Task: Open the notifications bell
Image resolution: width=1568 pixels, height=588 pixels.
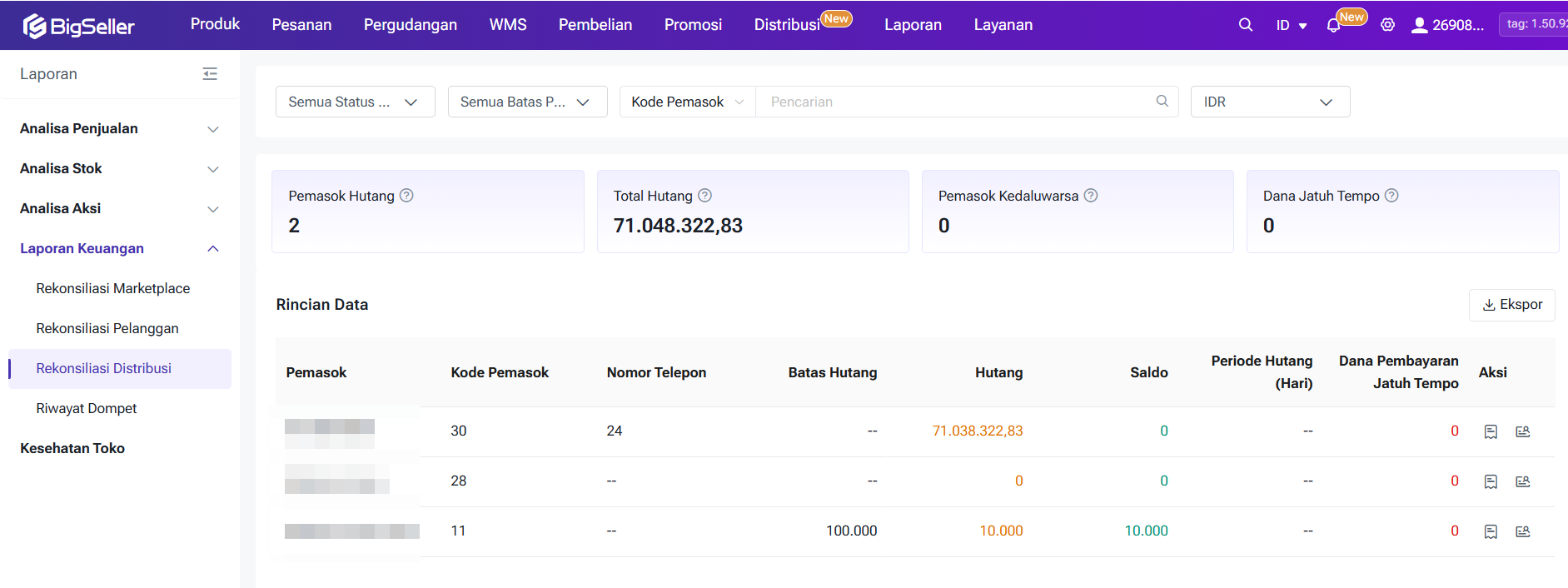Action: (x=1333, y=26)
